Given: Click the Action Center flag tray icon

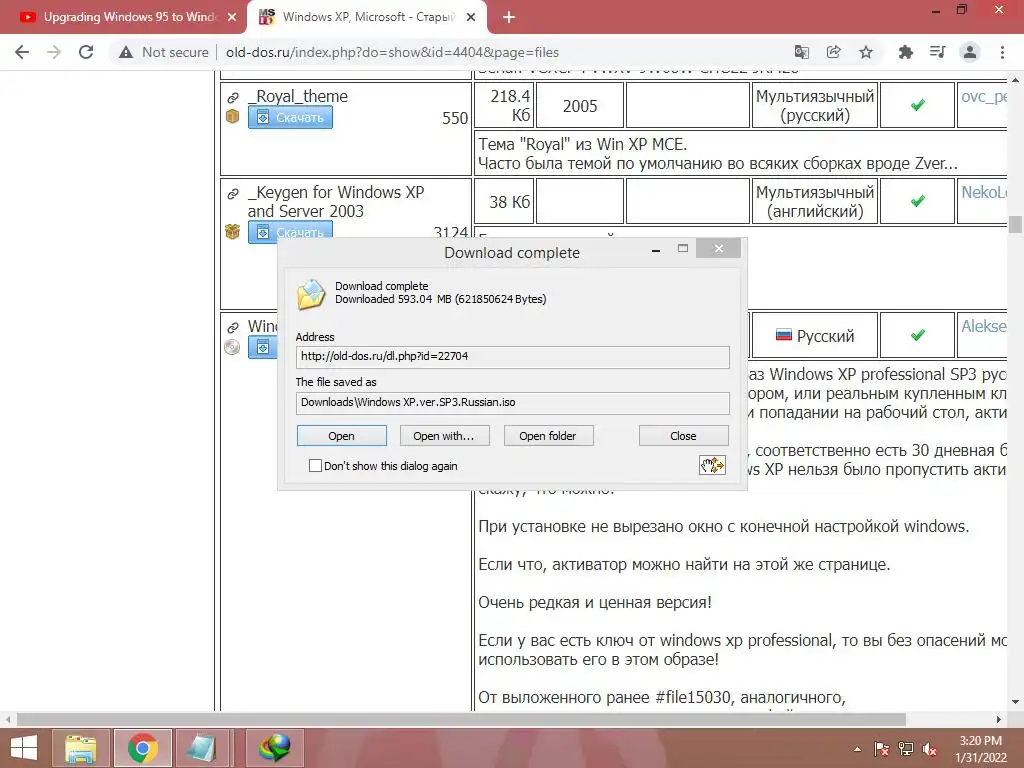Looking at the screenshot, I should [x=881, y=749].
